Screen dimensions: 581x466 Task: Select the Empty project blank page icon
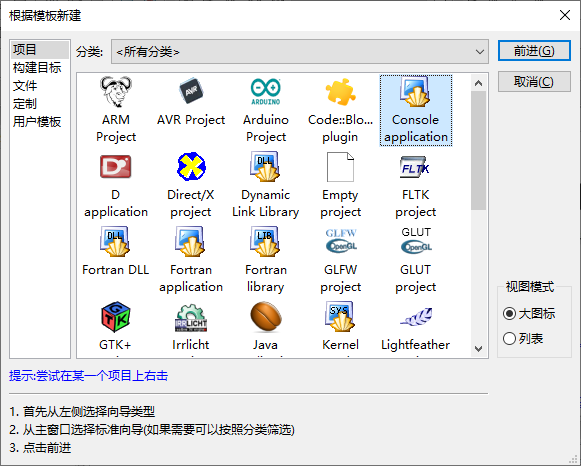click(x=340, y=167)
